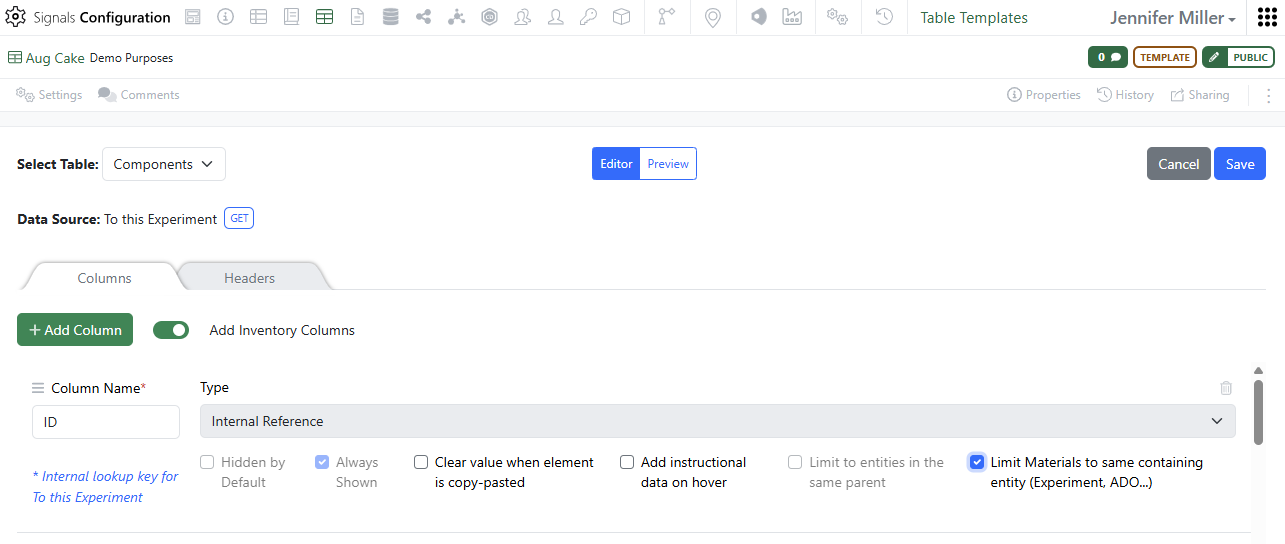Click the green Add Column button
1285x544 pixels.
pos(75,330)
